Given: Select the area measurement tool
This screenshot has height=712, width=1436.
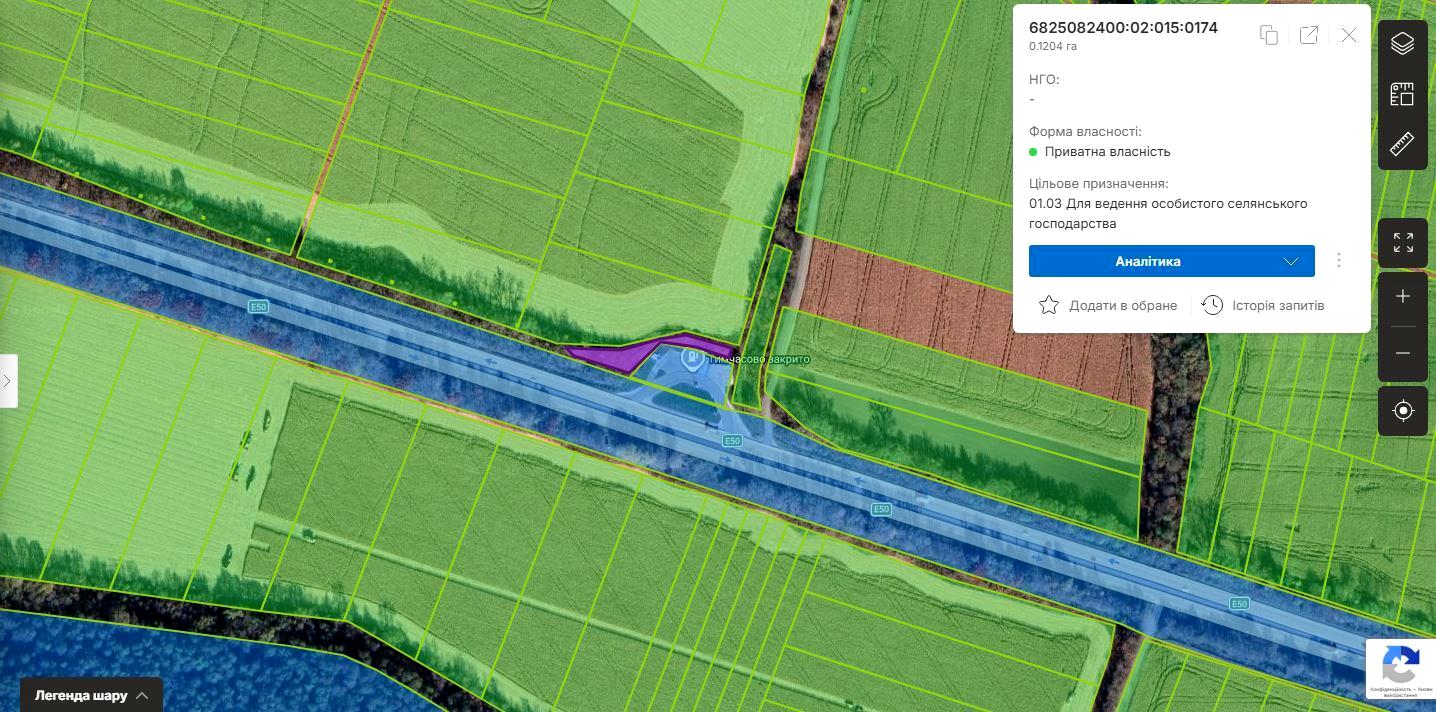Looking at the screenshot, I should (1402, 95).
